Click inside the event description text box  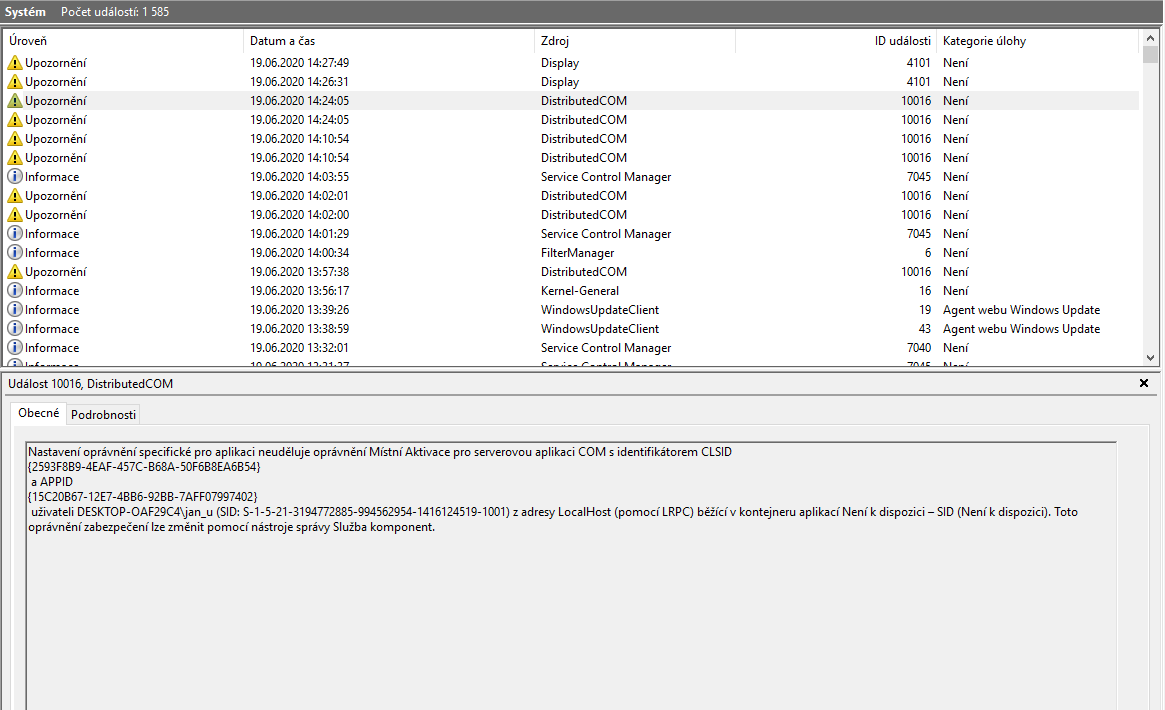pyautogui.click(x=570, y=600)
